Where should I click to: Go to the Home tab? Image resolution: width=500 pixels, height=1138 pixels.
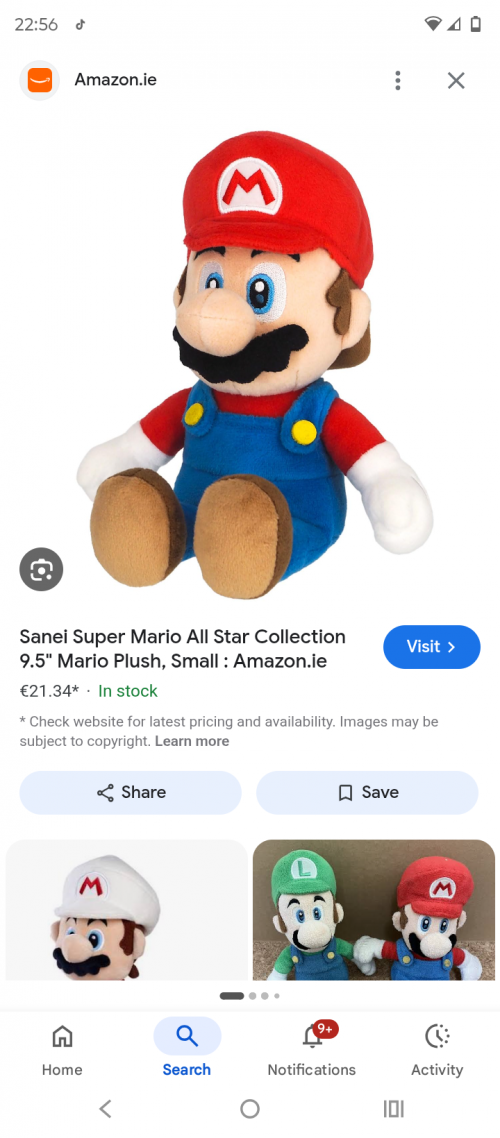click(x=62, y=1050)
